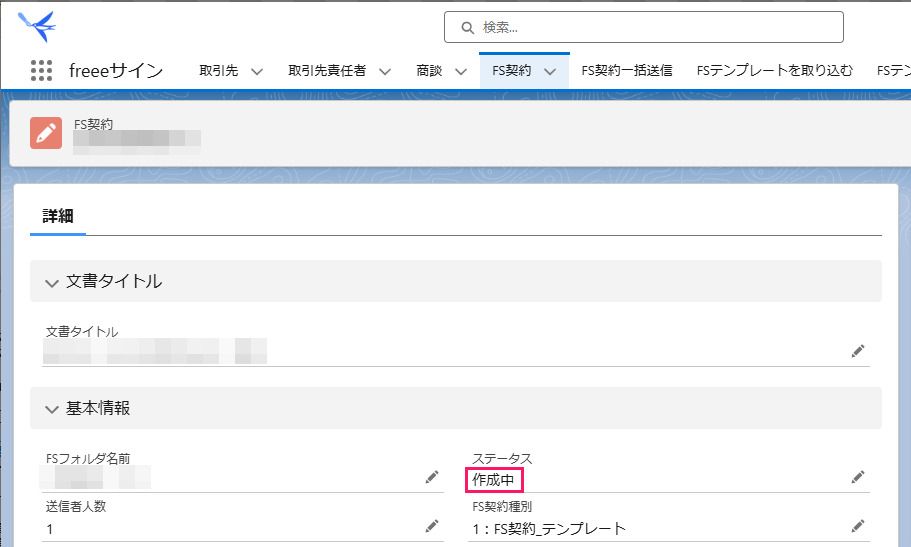Open the FS契約一括送信 tab
911x547 pixels.
[x=627, y=70]
